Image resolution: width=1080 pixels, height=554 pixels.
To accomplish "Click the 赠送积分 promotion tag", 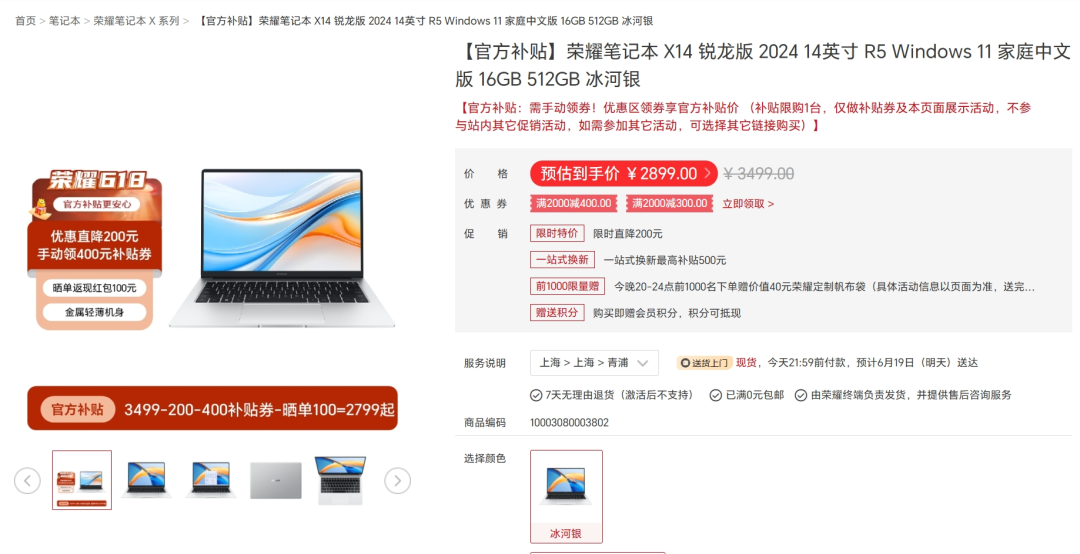I will coord(557,312).
